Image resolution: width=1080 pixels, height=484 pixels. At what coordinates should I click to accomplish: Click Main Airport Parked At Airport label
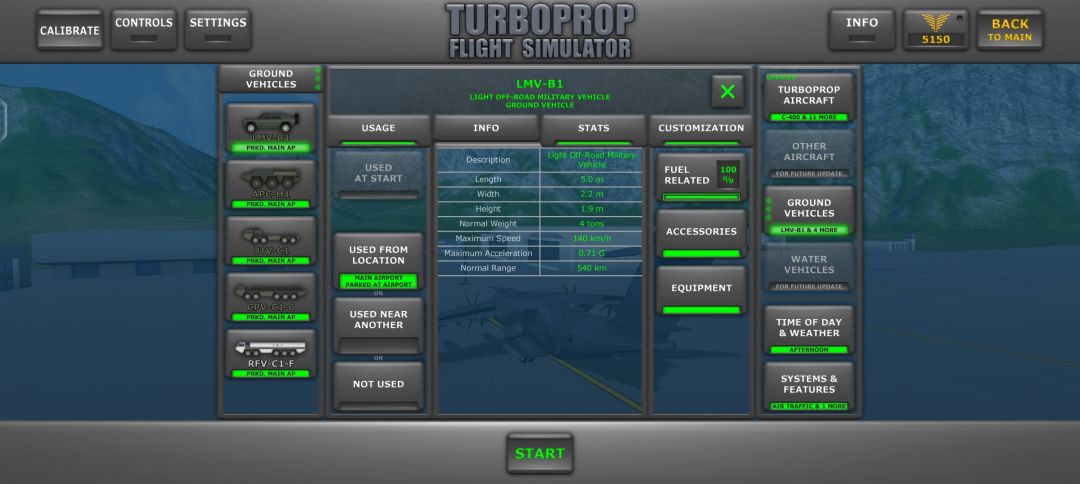378,281
